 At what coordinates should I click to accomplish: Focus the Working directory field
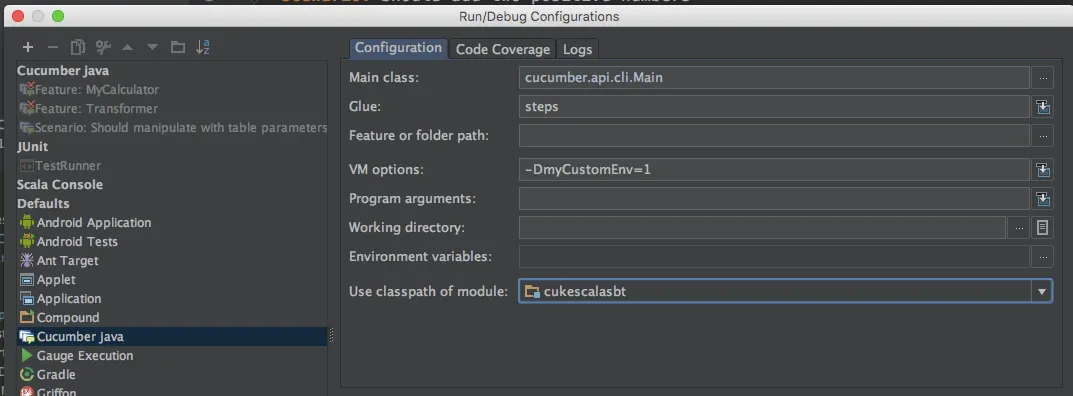[762, 227]
